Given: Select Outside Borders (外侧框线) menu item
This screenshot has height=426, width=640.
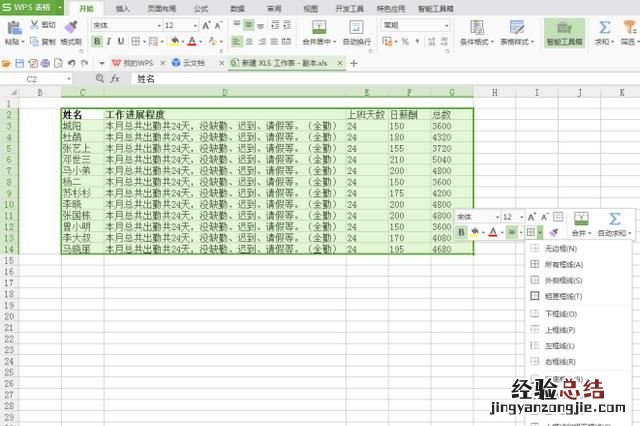Looking at the screenshot, I should click(x=578, y=280).
